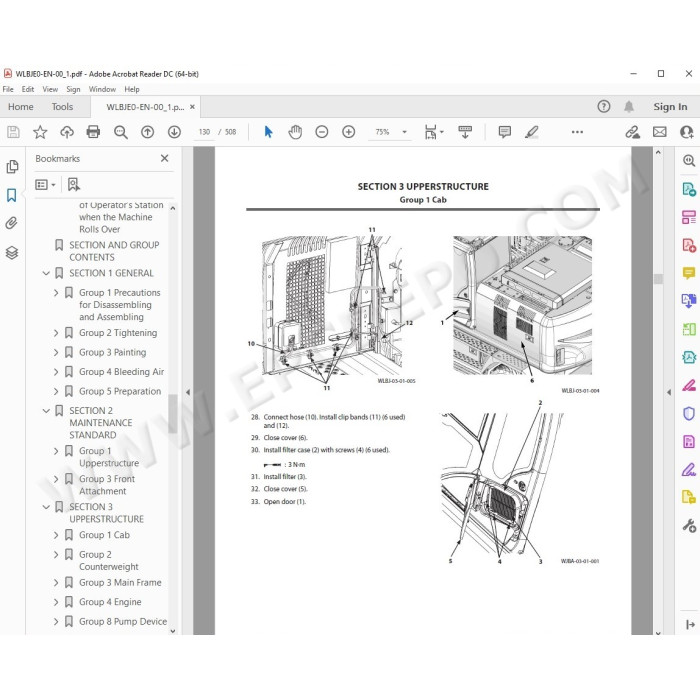Open Group 2 Counterweight bookmark

108,561
